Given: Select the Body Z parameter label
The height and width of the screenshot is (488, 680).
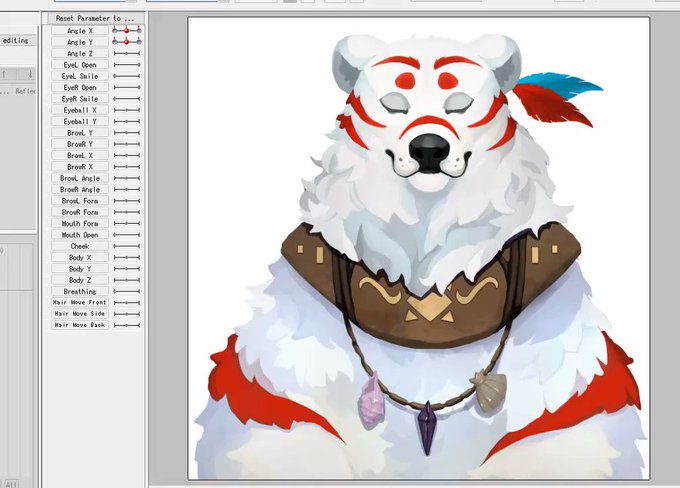Looking at the screenshot, I should click(x=80, y=280).
